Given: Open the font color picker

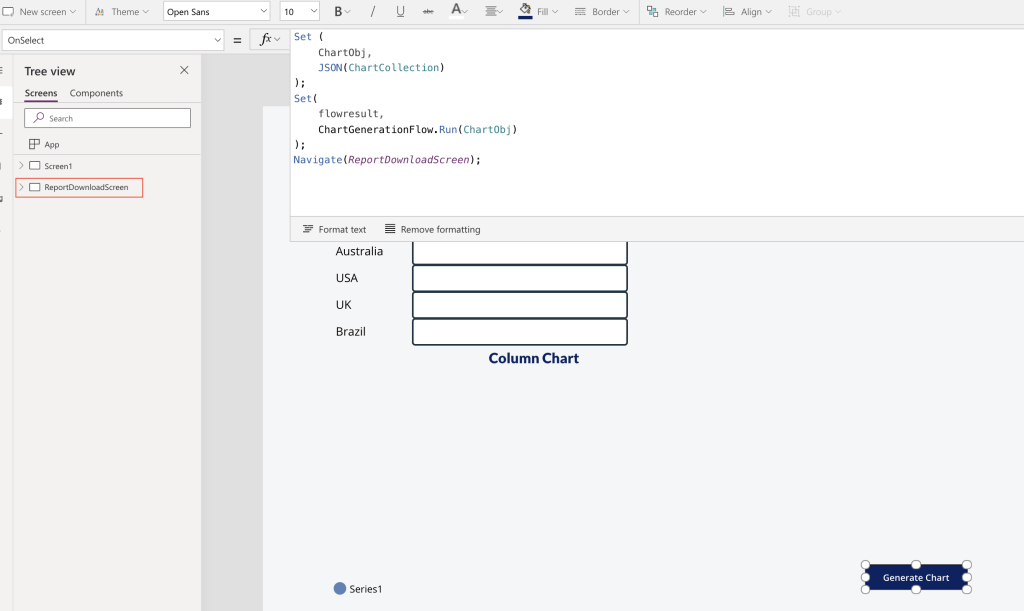Looking at the screenshot, I should (459, 12).
